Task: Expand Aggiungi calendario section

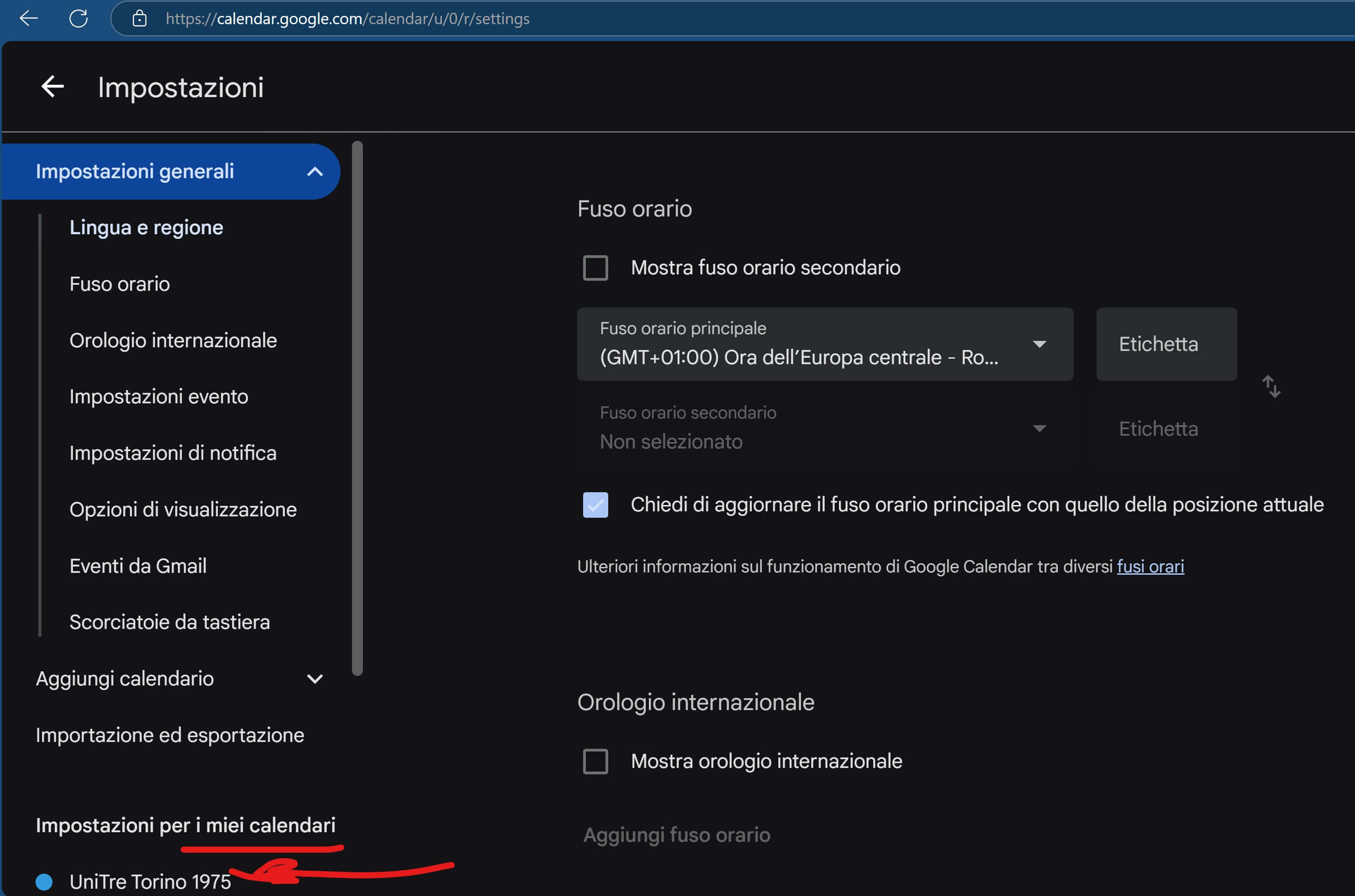Action: 315,679
